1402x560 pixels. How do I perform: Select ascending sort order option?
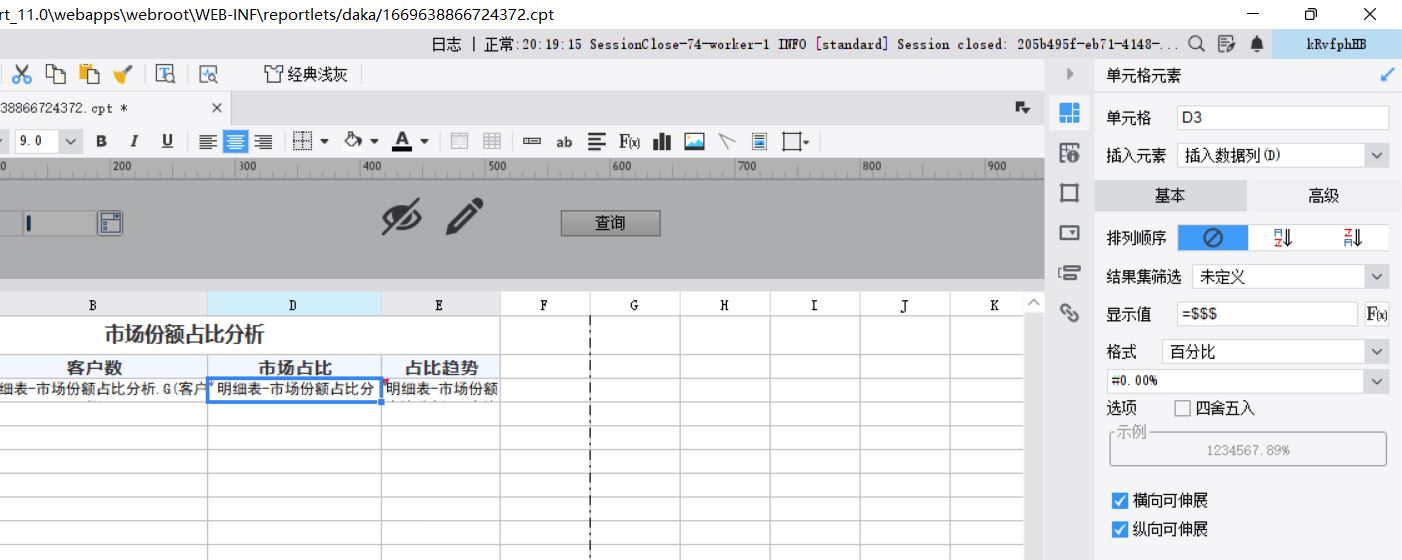coord(1283,237)
